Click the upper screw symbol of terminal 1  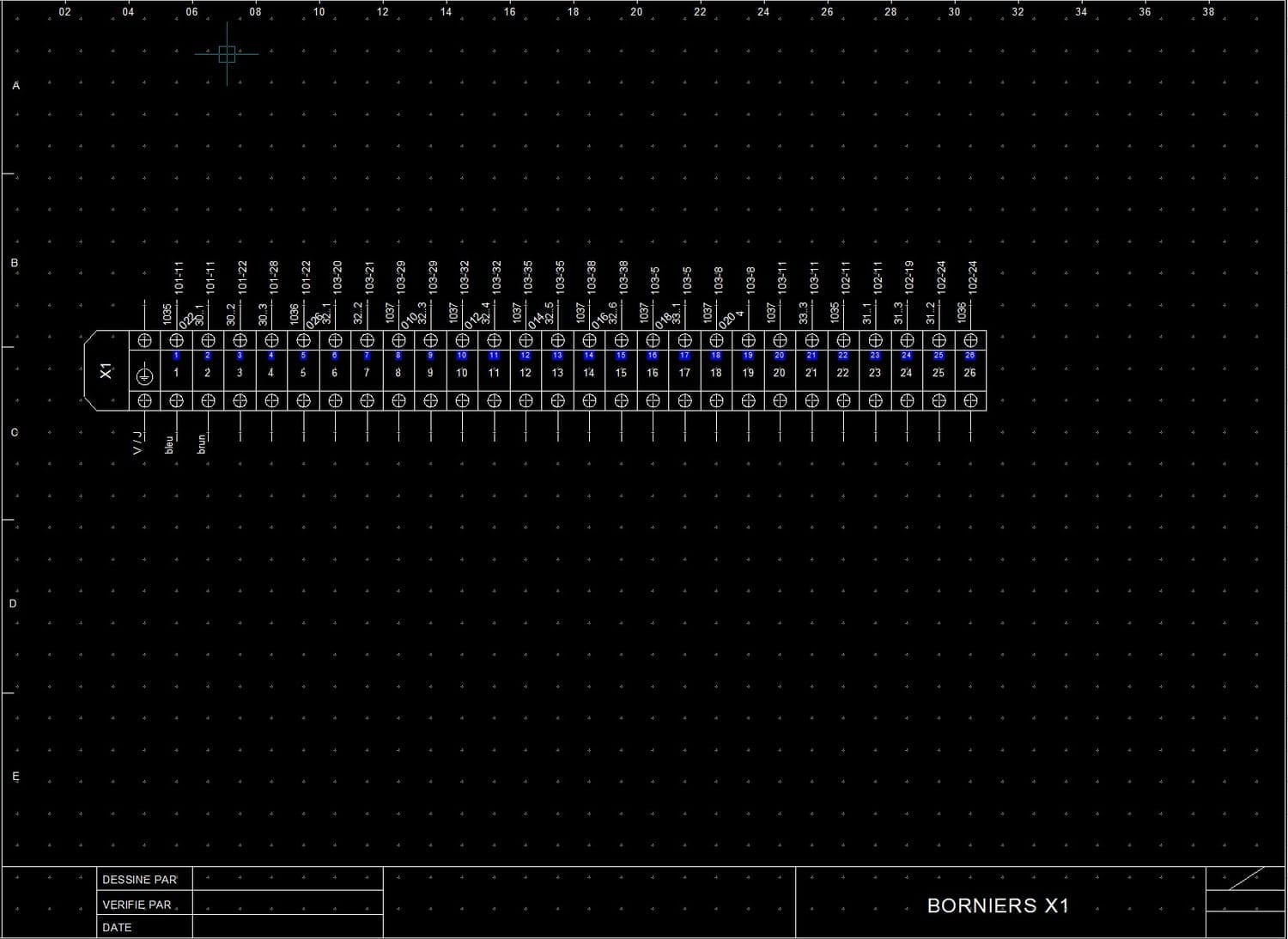tap(176, 340)
